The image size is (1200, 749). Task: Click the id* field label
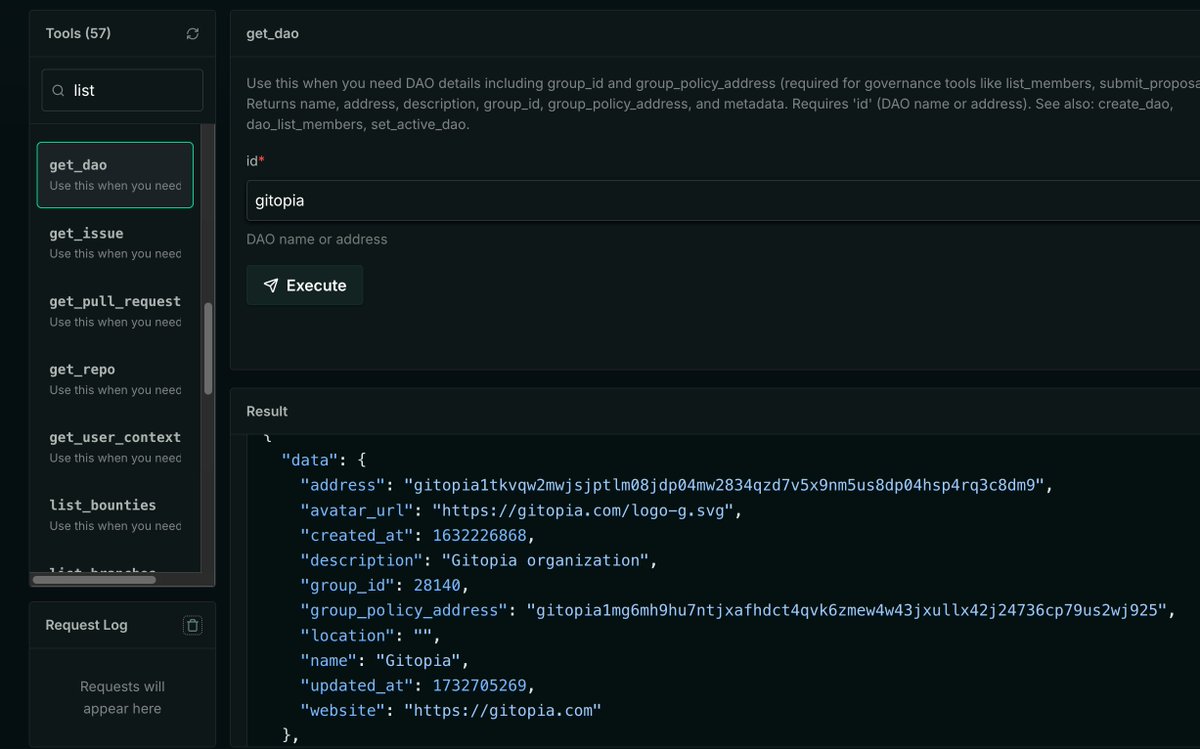pos(255,160)
